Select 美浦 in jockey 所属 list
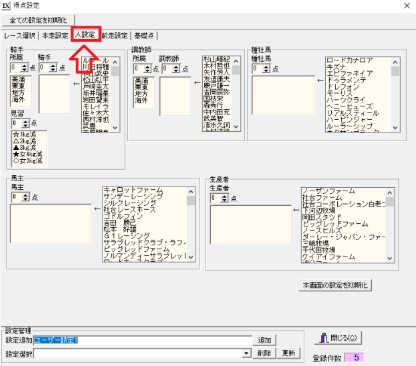 tap(18, 80)
